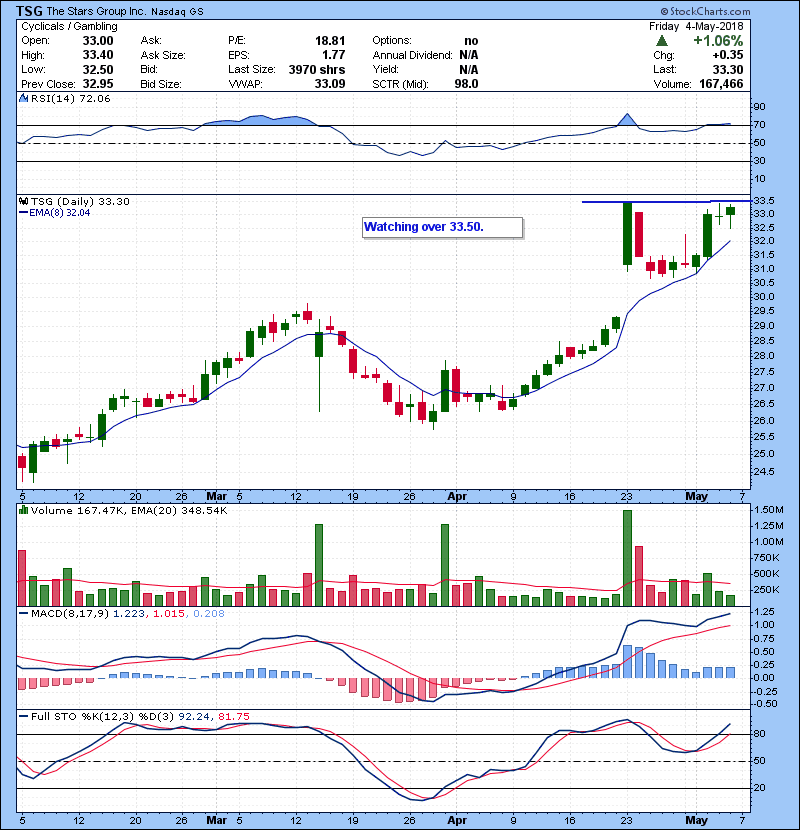The height and width of the screenshot is (830, 800).
Task: Click the +1.06% percent change
Action: pos(718,41)
